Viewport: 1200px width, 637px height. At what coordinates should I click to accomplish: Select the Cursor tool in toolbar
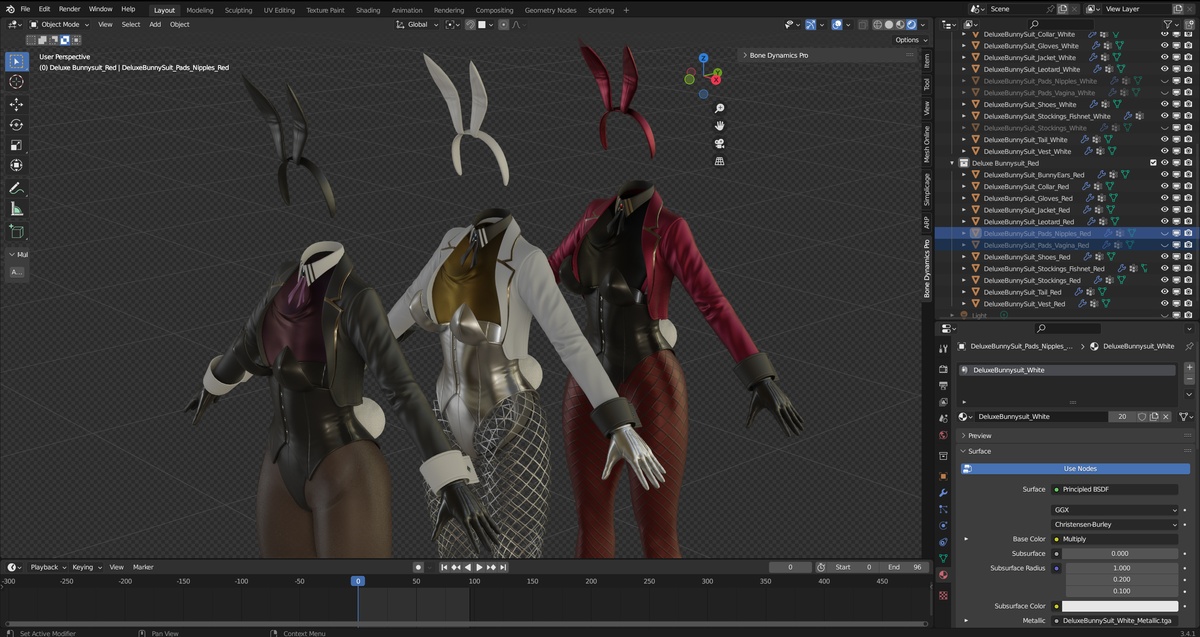tap(16, 81)
